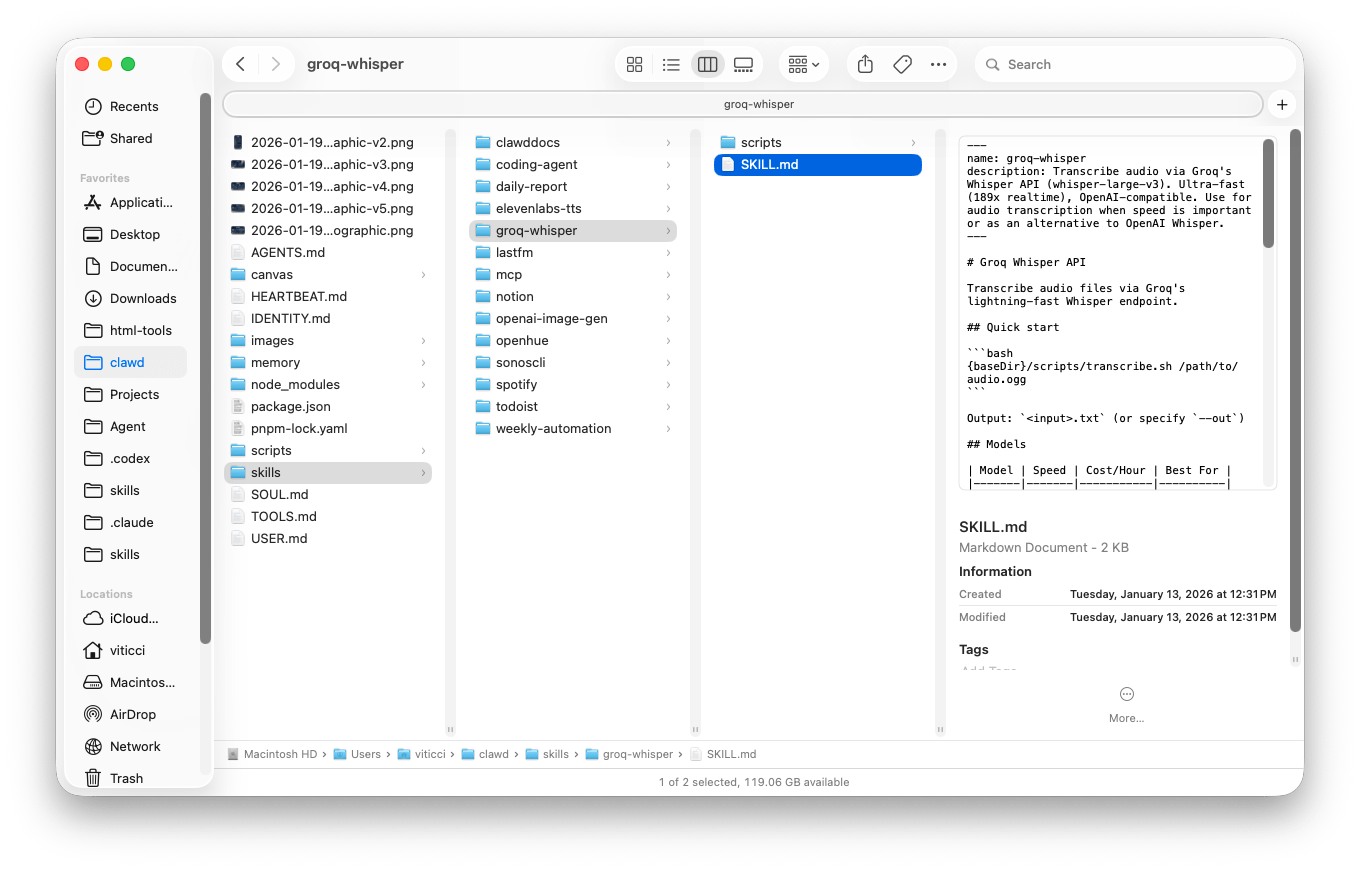Image resolution: width=1360 pixels, height=870 pixels.
Task: Open the group-by dropdown in toolbar
Action: (803, 64)
